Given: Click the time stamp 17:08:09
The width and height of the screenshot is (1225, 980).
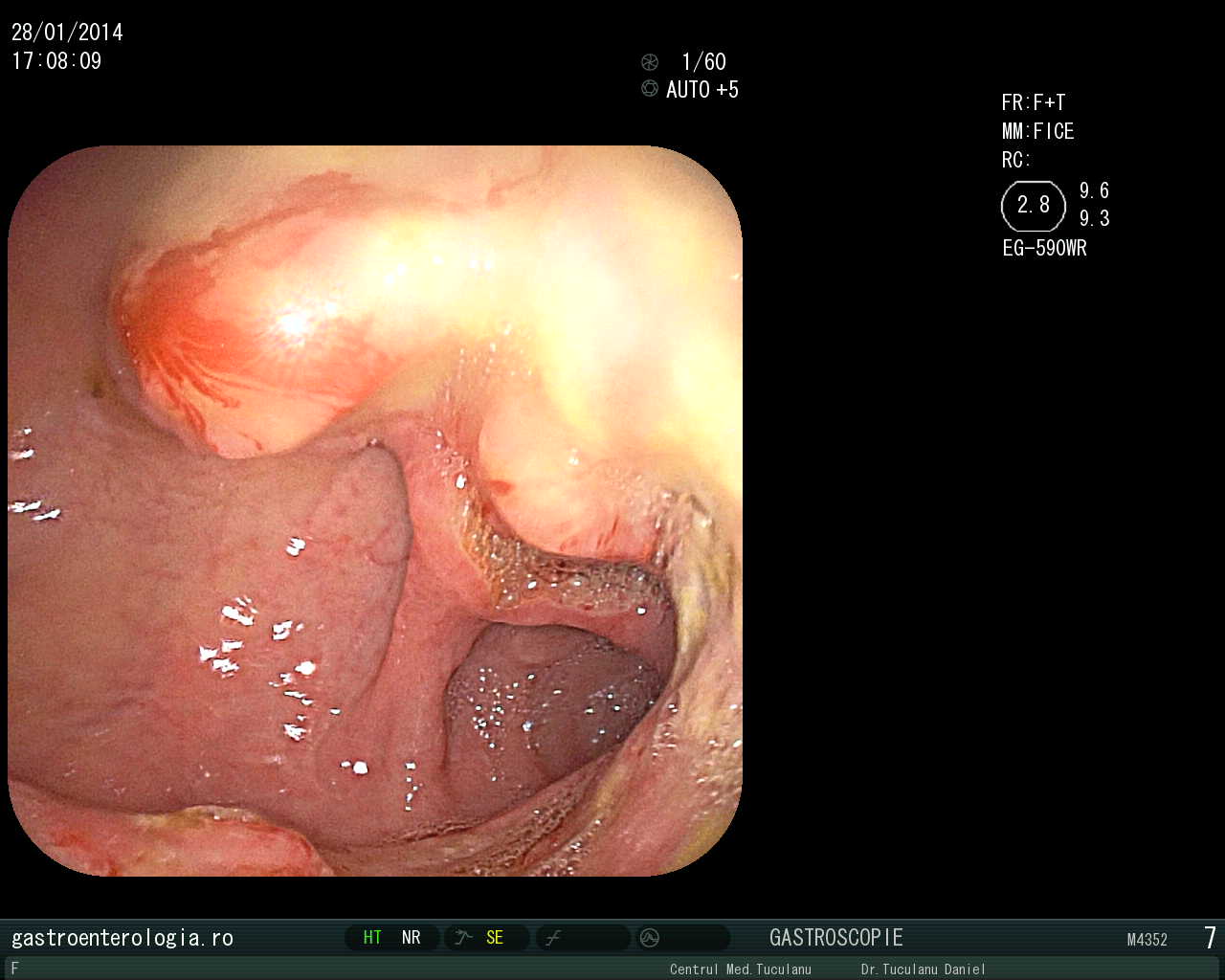Looking at the screenshot, I should click(56, 61).
